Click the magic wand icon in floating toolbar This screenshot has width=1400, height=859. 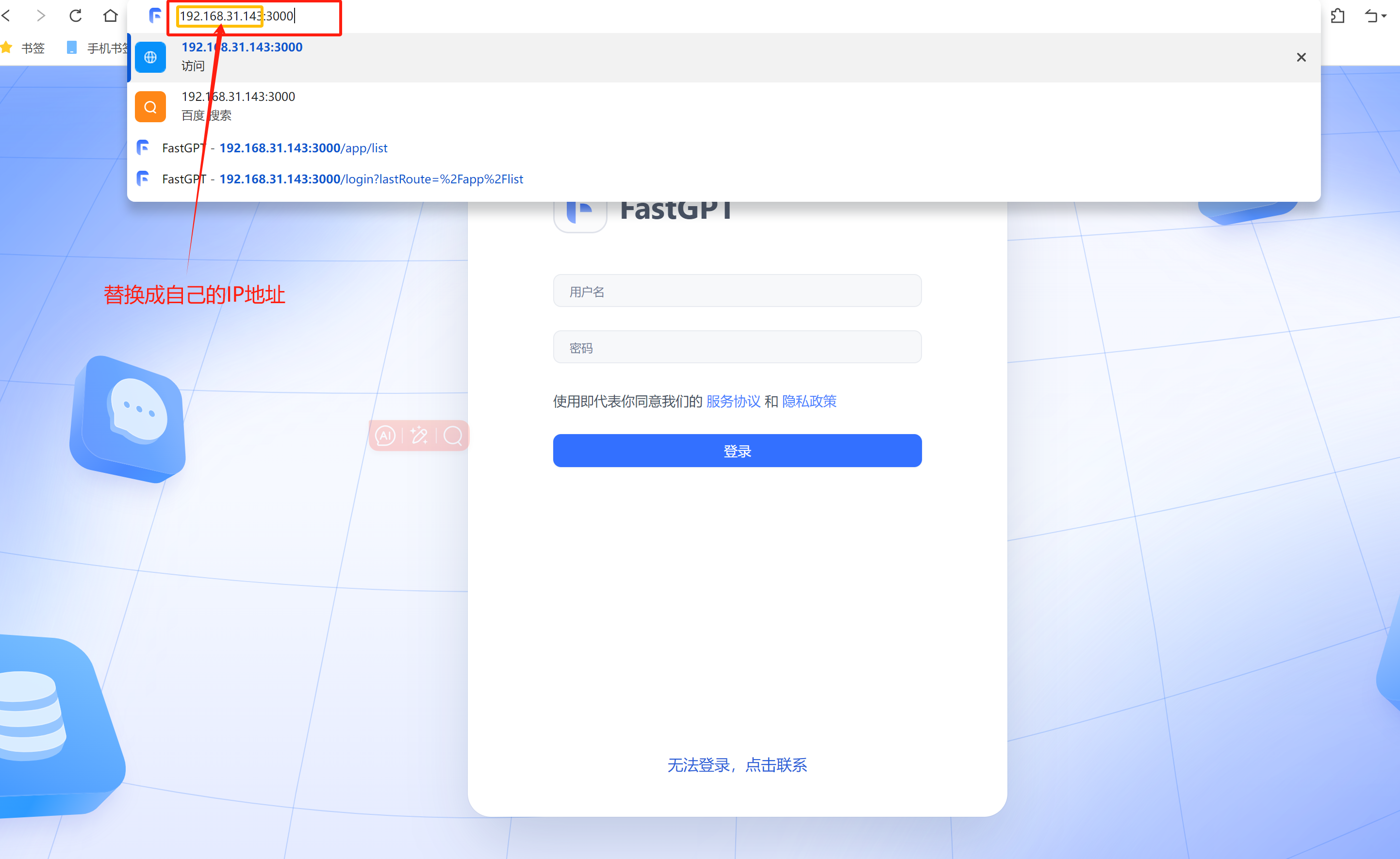click(x=419, y=436)
